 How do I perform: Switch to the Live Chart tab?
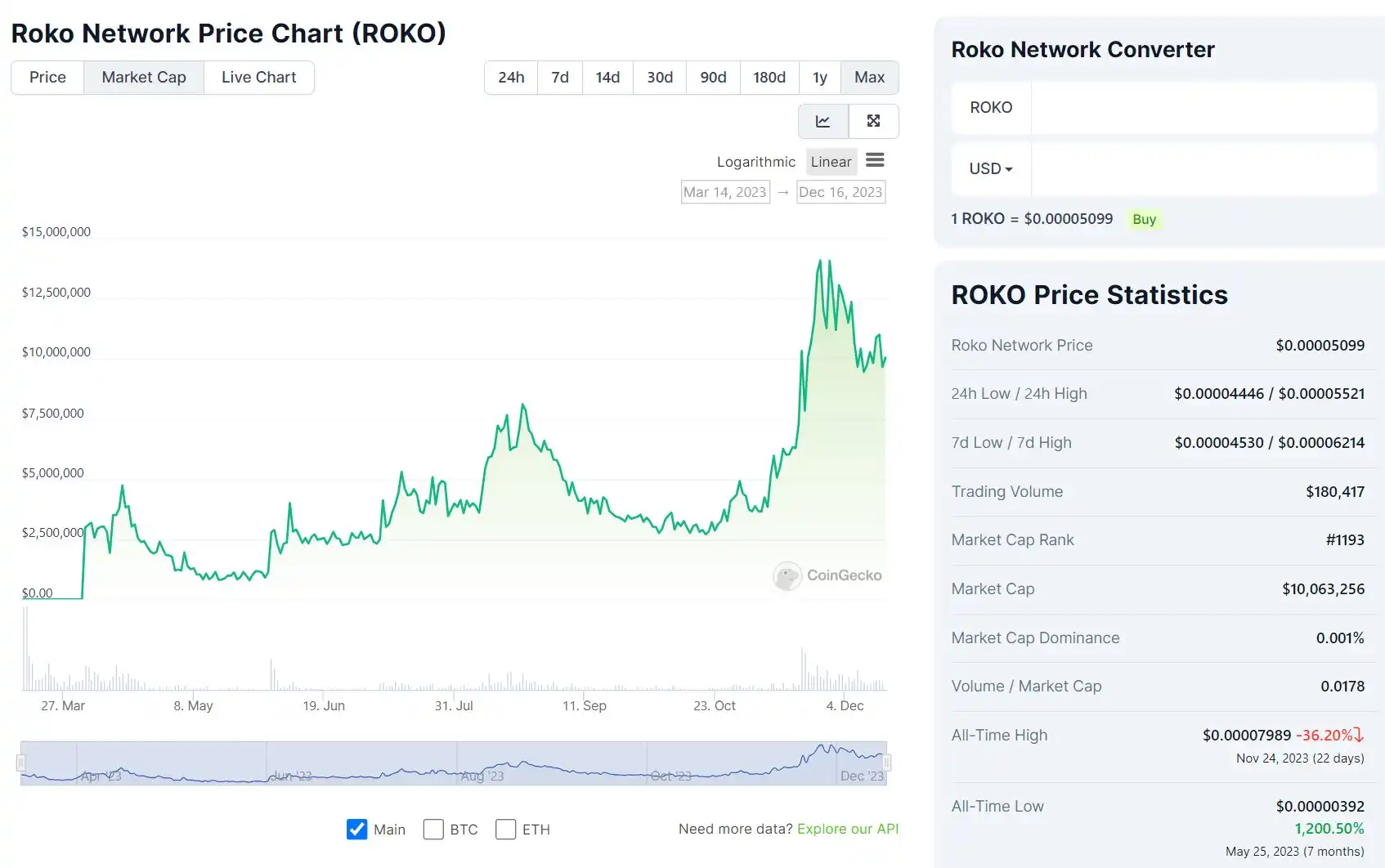pyautogui.click(x=258, y=78)
